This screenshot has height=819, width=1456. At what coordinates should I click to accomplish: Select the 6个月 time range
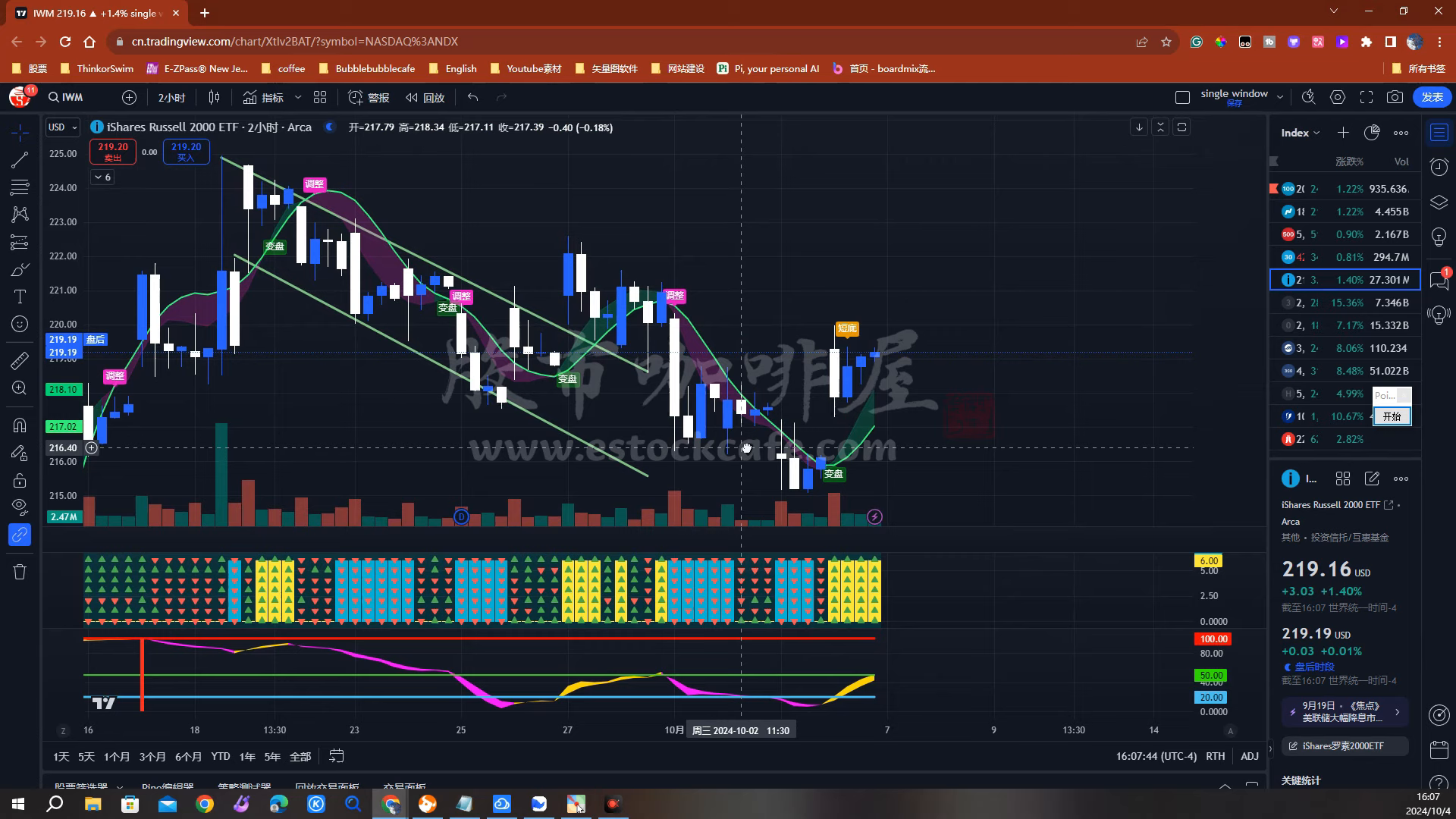point(188,756)
